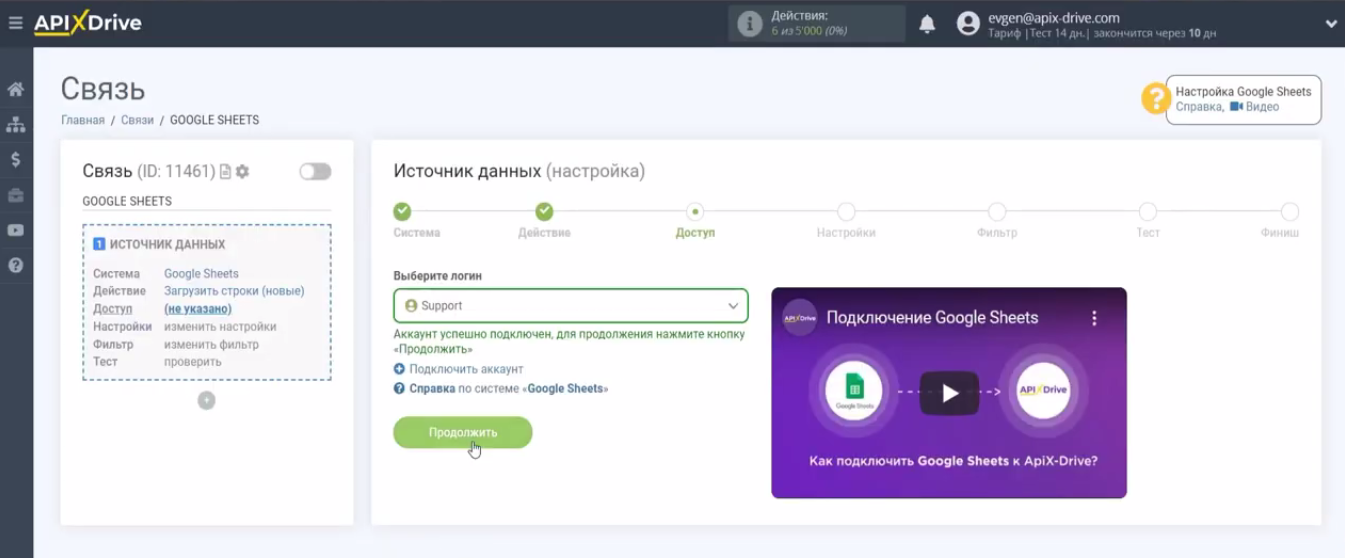Image resolution: width=1345 pixels, height=558 pixels.
Task: Open the connection settings gear icon
Action: (x=242, y=172)
